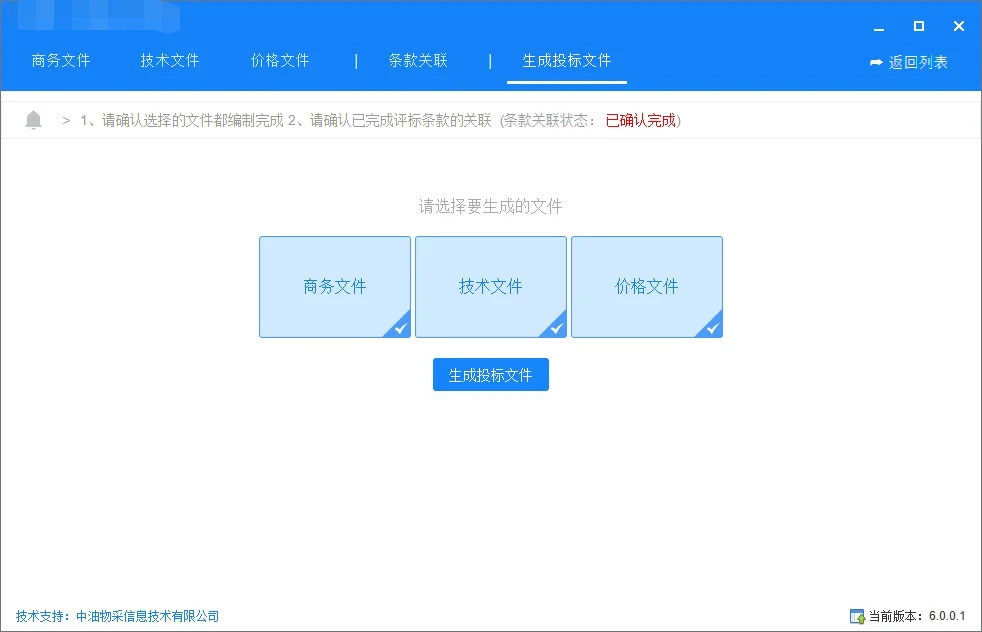Switch to the 商务文件 tab

pos(62,61)
